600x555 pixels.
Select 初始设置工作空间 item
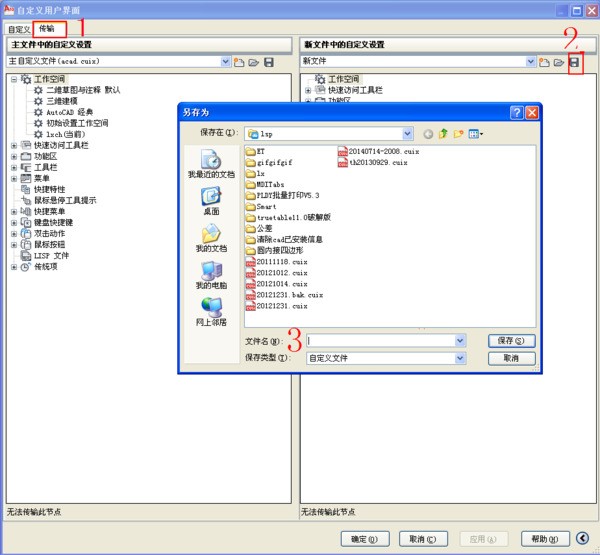coord(77,123)
